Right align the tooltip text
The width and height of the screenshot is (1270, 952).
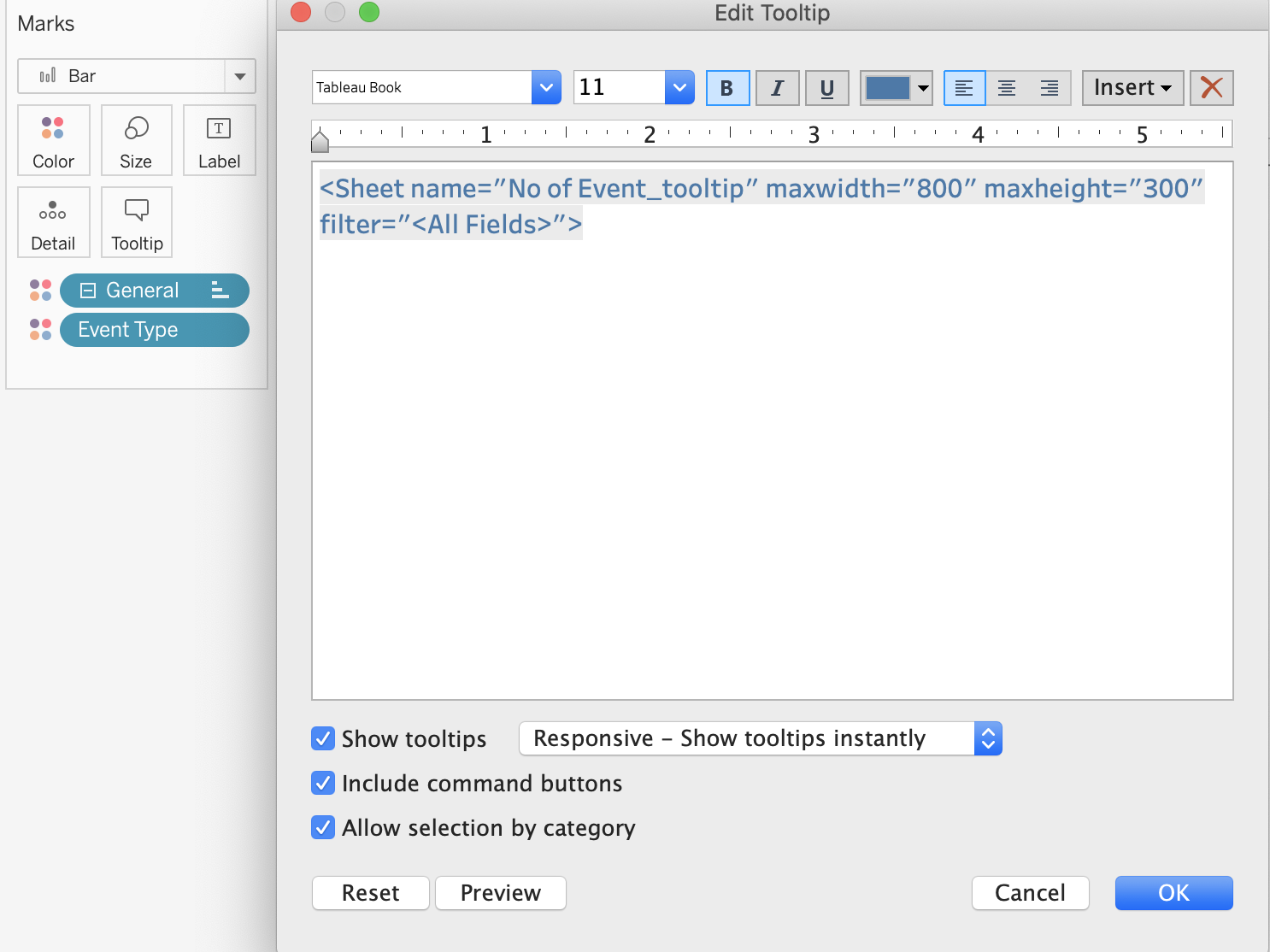(x=1050, y=88)
